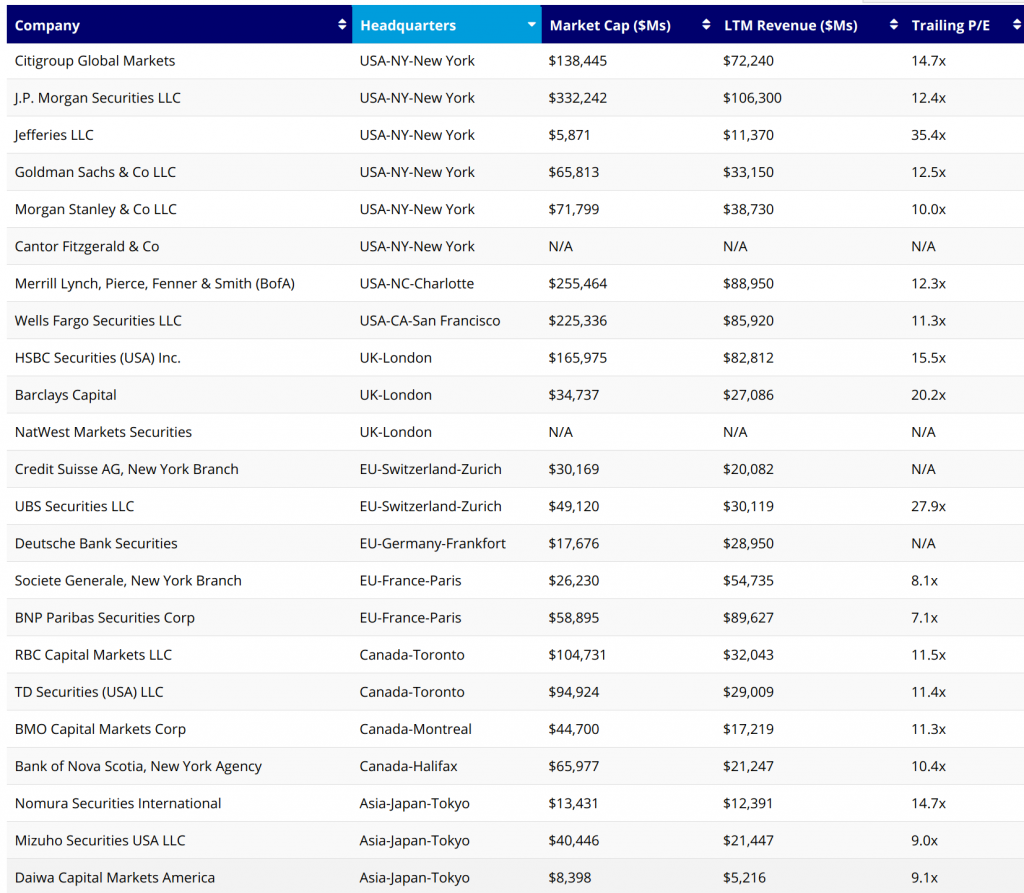Select HSBC Securities (USA) Inc. company name
Image resolution: width=1024 pixels, height=893 pixels.
coord(98,358)
